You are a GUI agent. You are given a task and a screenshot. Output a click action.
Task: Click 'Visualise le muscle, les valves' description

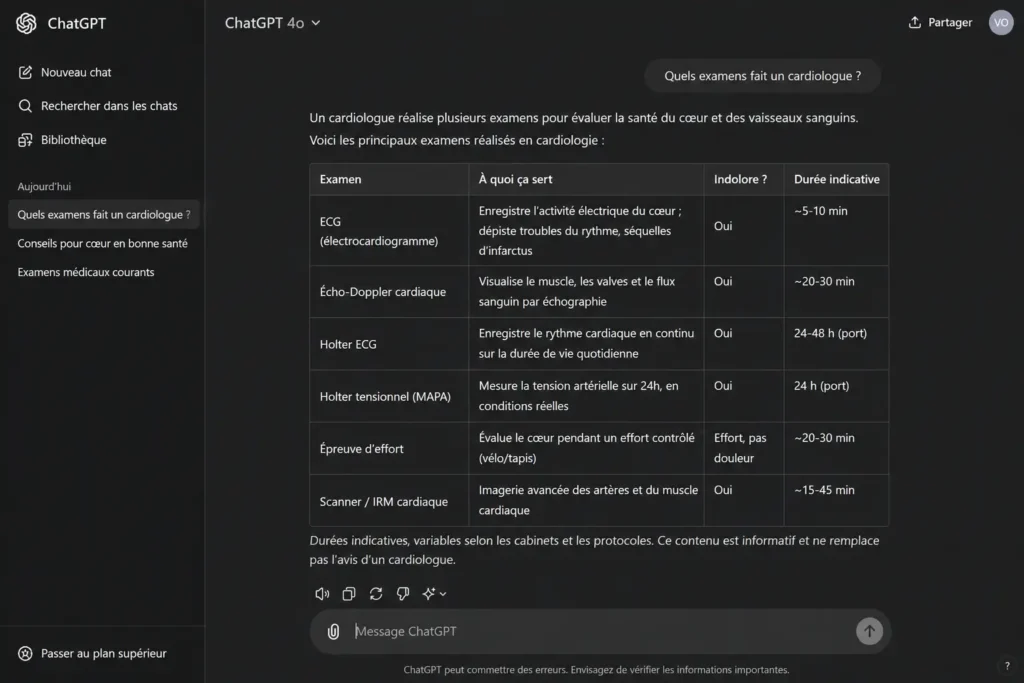[x=586, y=291]
